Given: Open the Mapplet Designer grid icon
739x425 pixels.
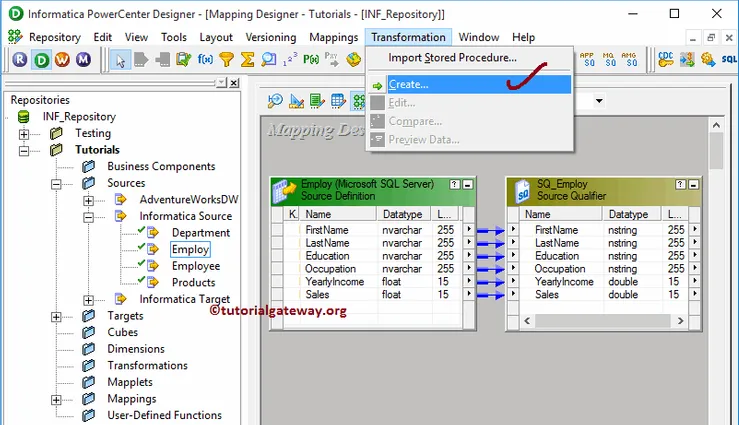Looking at the screenshot, I should (x=338, y=100).
